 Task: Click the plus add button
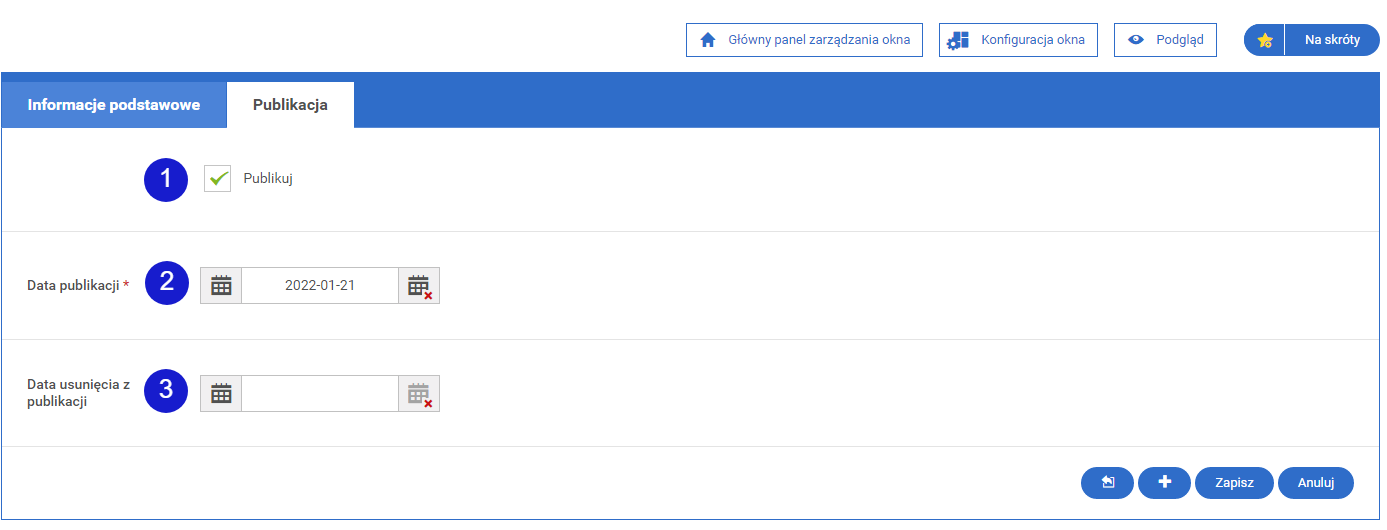point(1164,482)
